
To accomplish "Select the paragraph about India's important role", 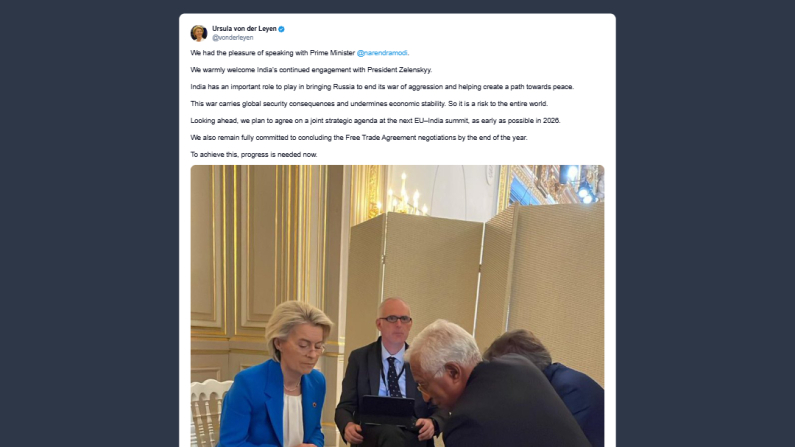I will coord(382,87).
